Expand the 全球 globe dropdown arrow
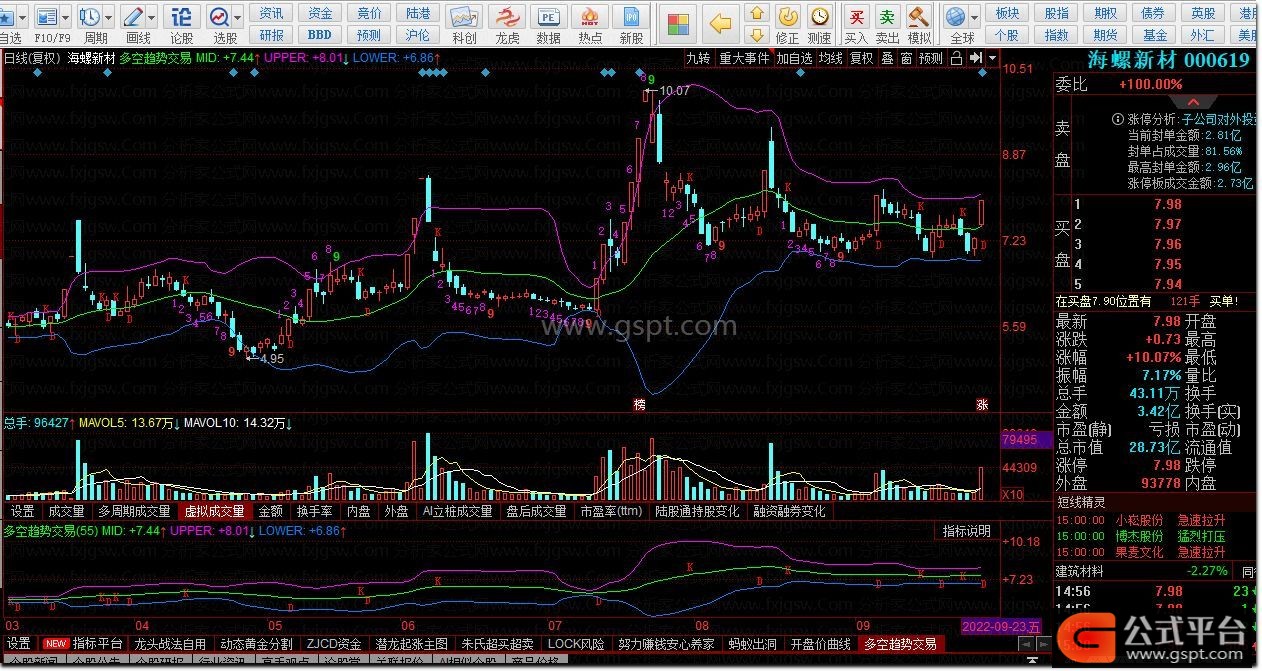This screenshot has width=1262, height=671. 974,17
